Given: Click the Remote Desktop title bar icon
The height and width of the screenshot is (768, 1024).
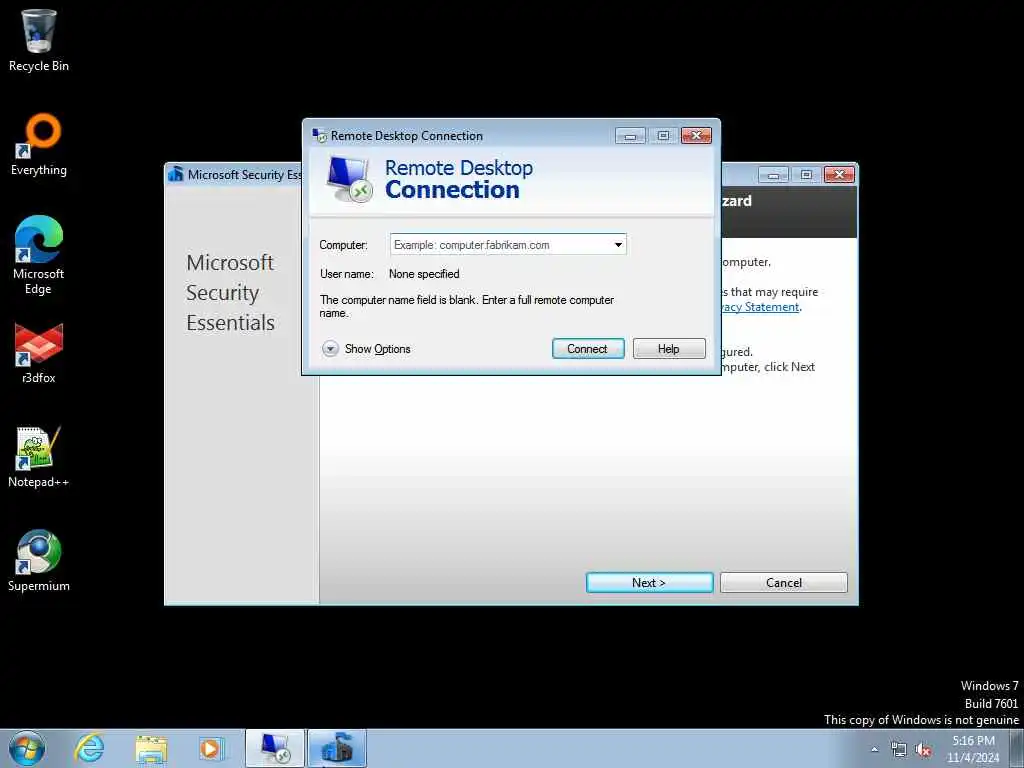Looking at the screenshot, I should coord(319,135).
